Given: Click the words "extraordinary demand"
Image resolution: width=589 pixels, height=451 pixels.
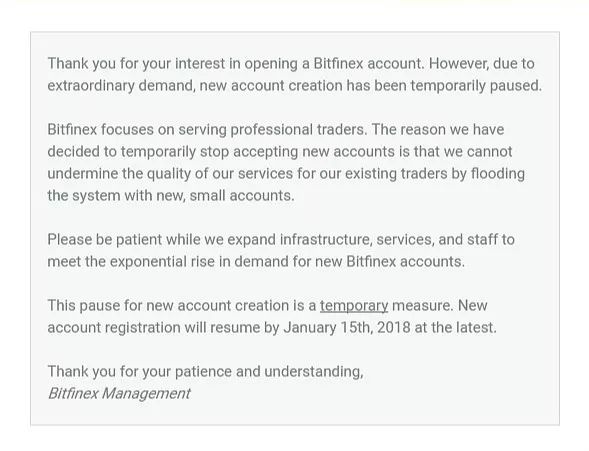Looking at the screenshot, I should click(121, 86).
